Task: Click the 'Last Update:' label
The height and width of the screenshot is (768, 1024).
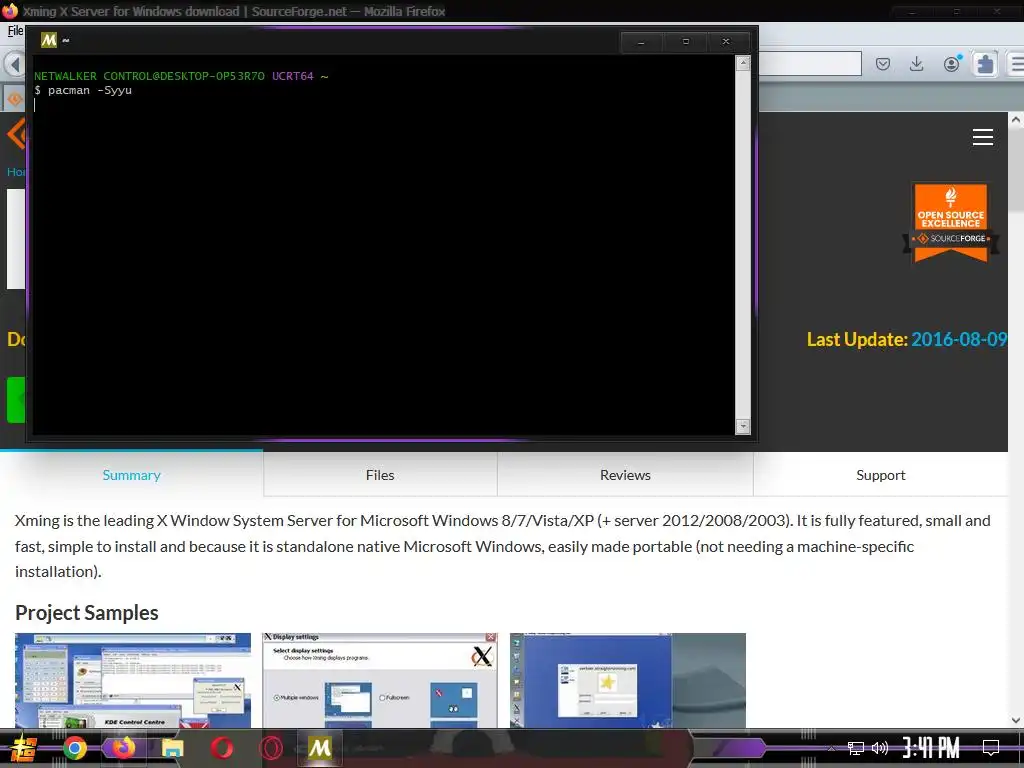Action: (857, 340)
